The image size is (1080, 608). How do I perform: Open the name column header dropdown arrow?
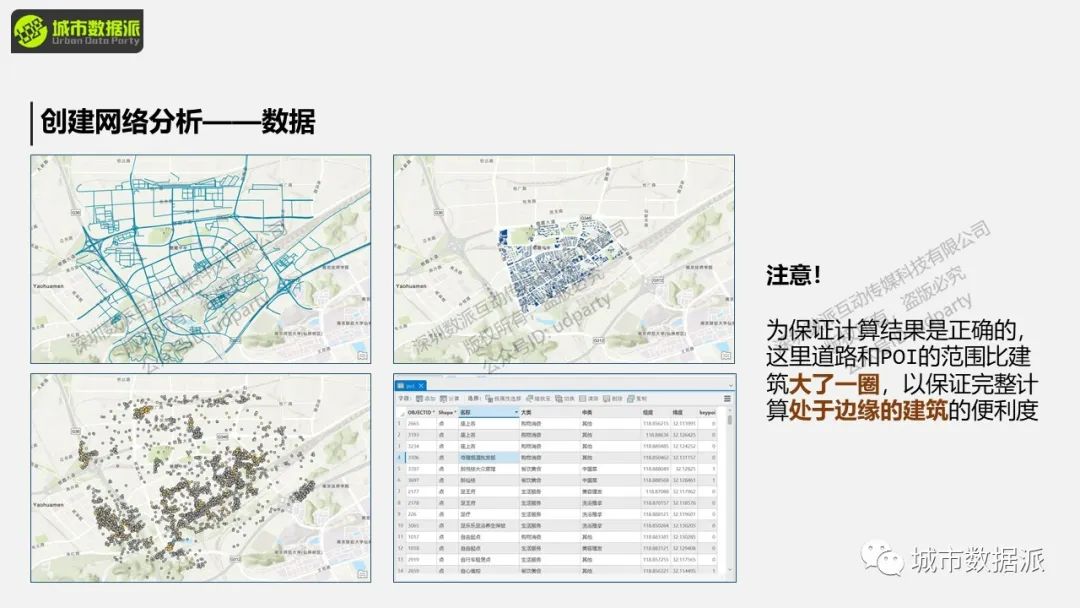[517, 412]
